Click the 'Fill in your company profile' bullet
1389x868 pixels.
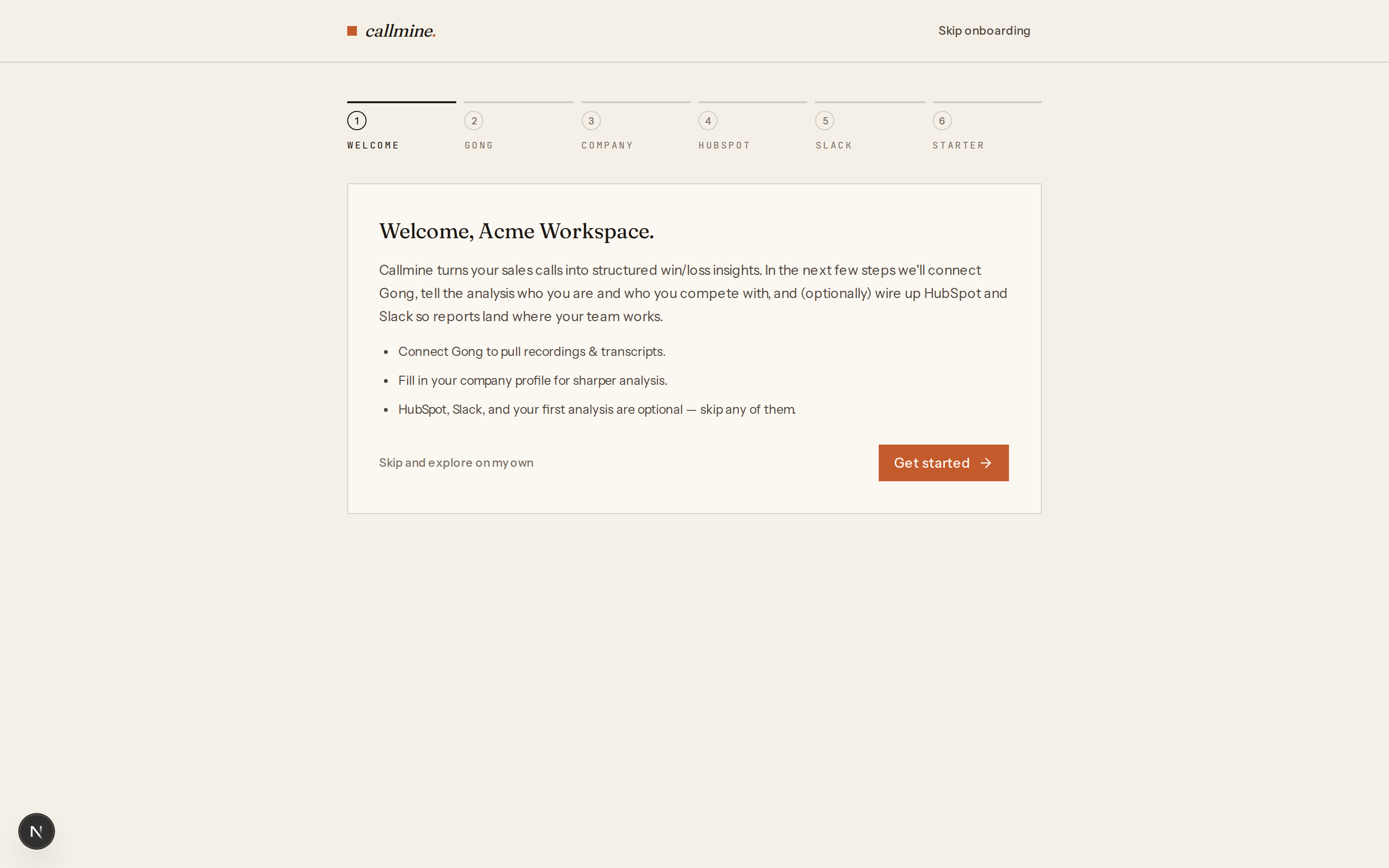(x=532, y=380)
